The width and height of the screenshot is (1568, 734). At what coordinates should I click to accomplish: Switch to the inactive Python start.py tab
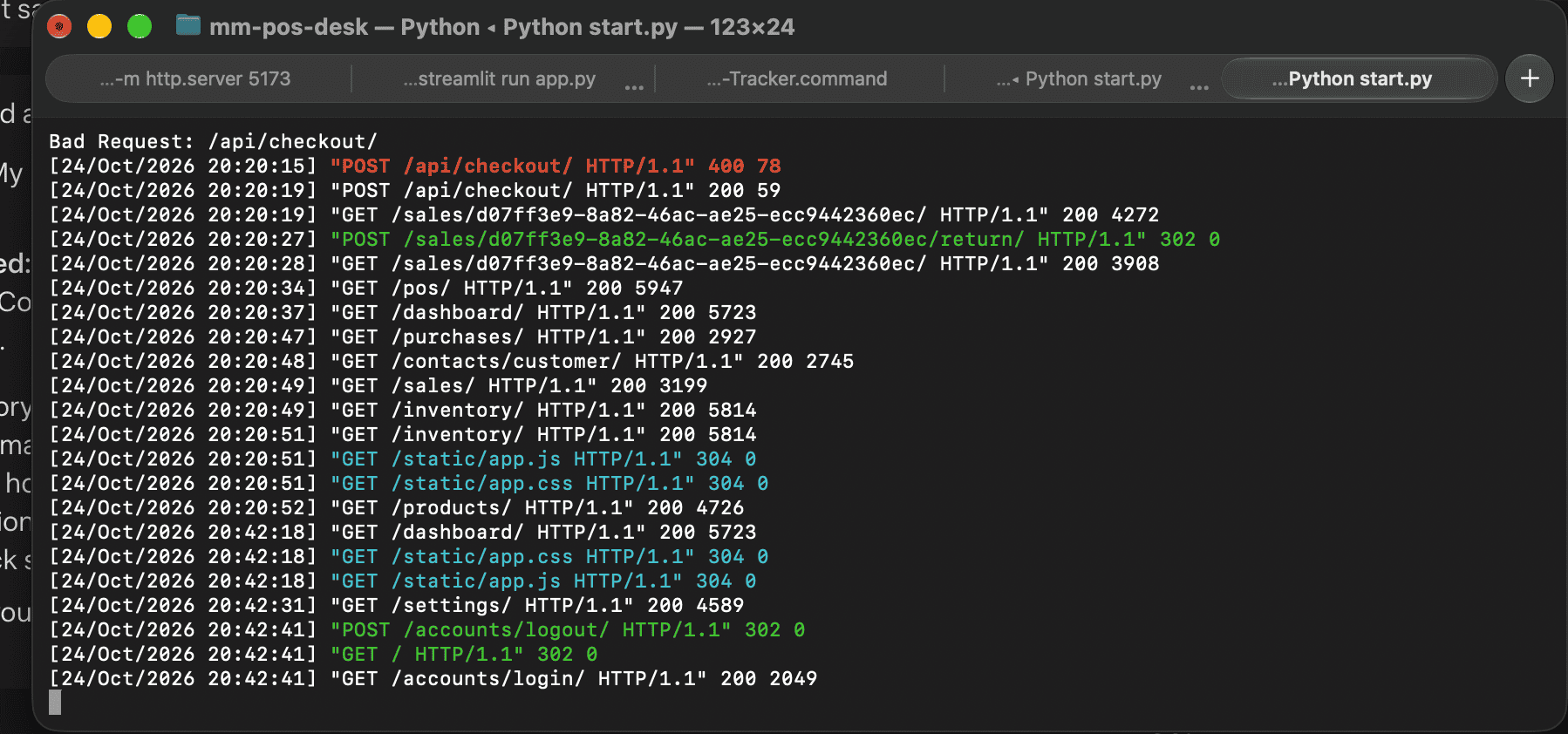(1079, 78)
